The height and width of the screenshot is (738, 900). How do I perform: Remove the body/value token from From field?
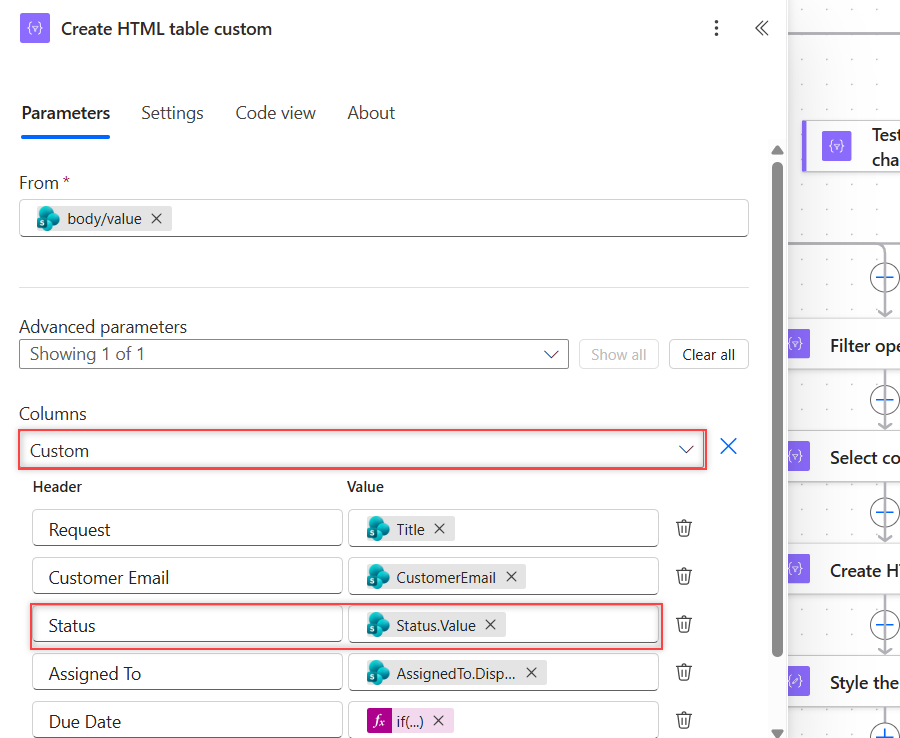(156, 219)
